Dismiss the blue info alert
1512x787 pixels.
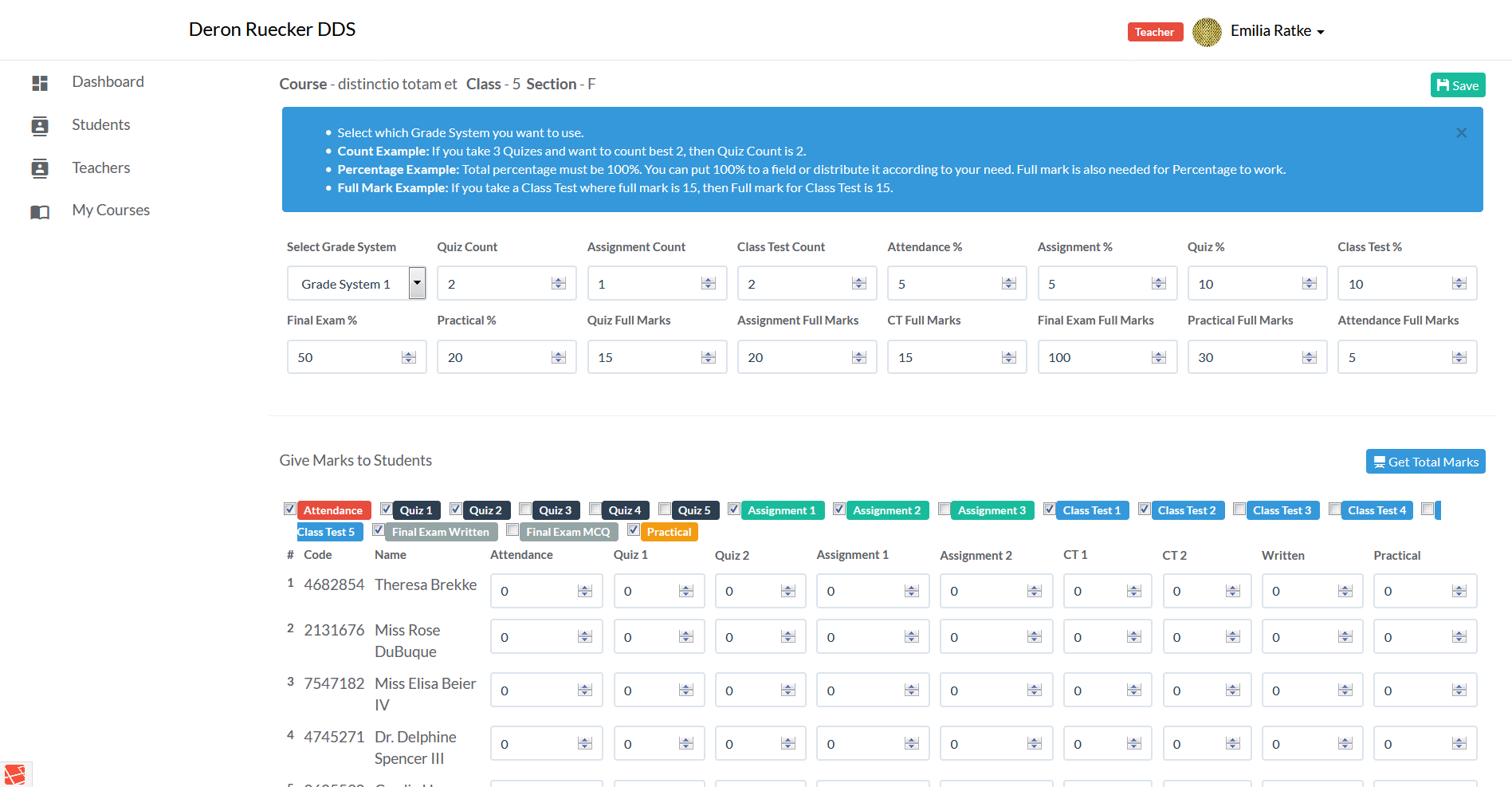point(1461,133)
